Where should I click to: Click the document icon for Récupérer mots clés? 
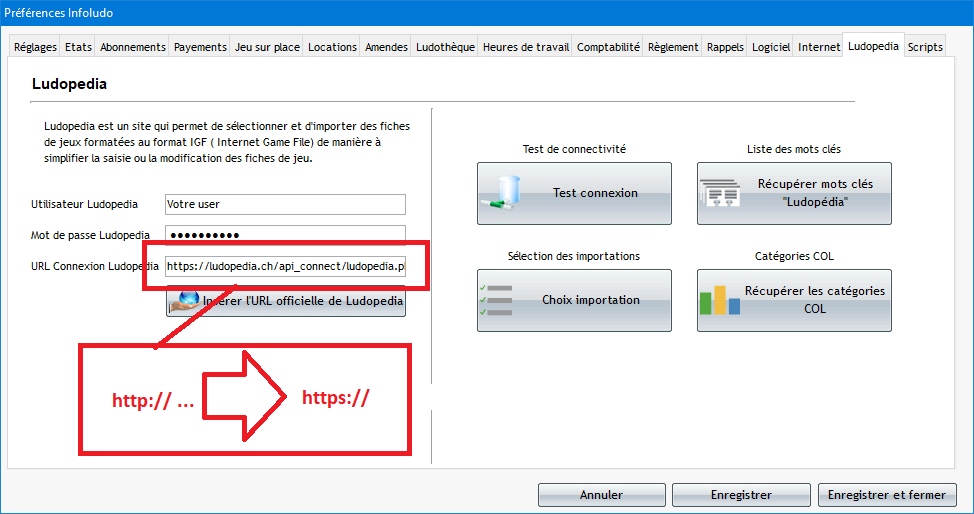coord(719,193)
